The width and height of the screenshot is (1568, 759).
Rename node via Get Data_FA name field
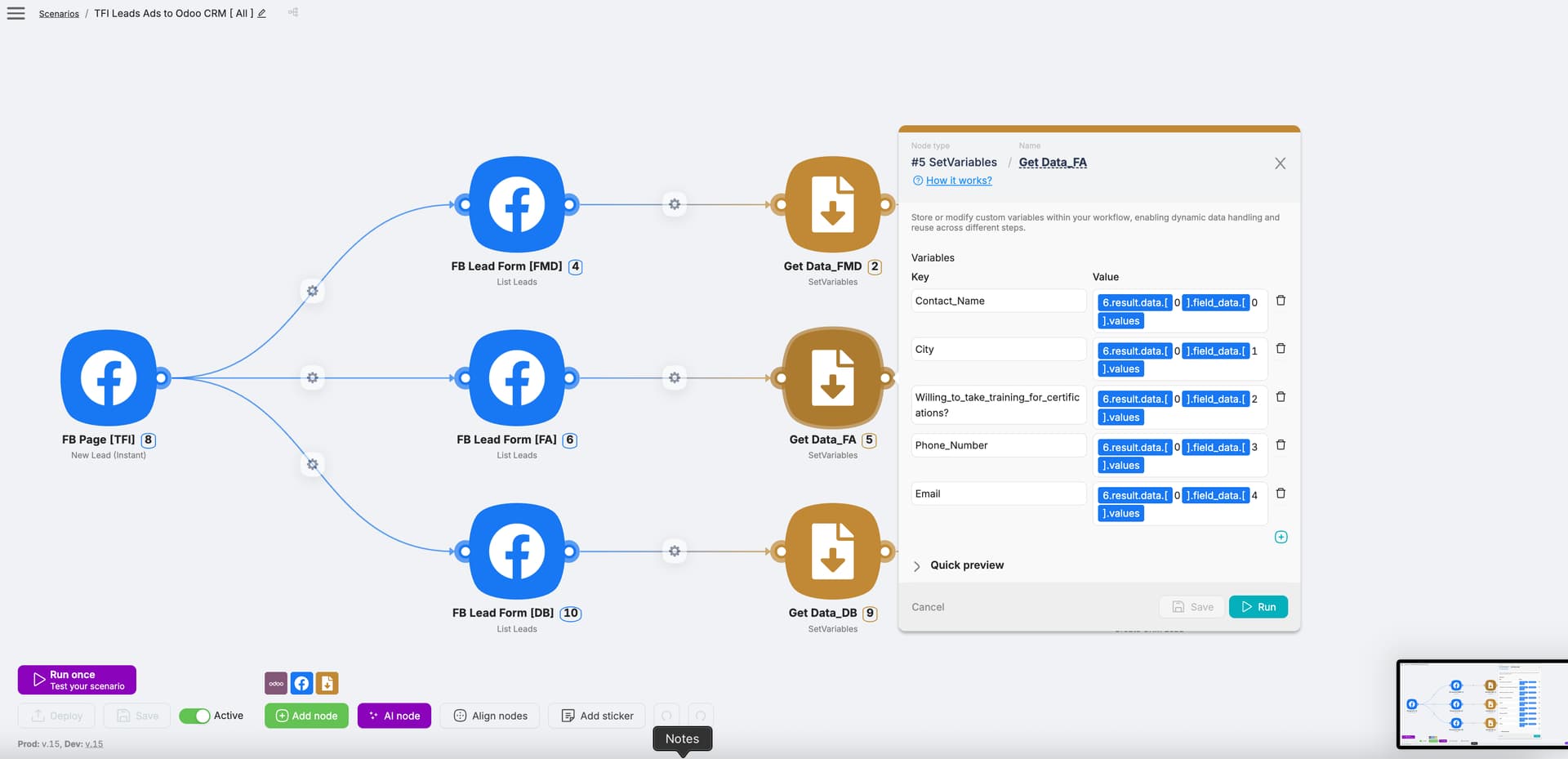[1053, 163]
